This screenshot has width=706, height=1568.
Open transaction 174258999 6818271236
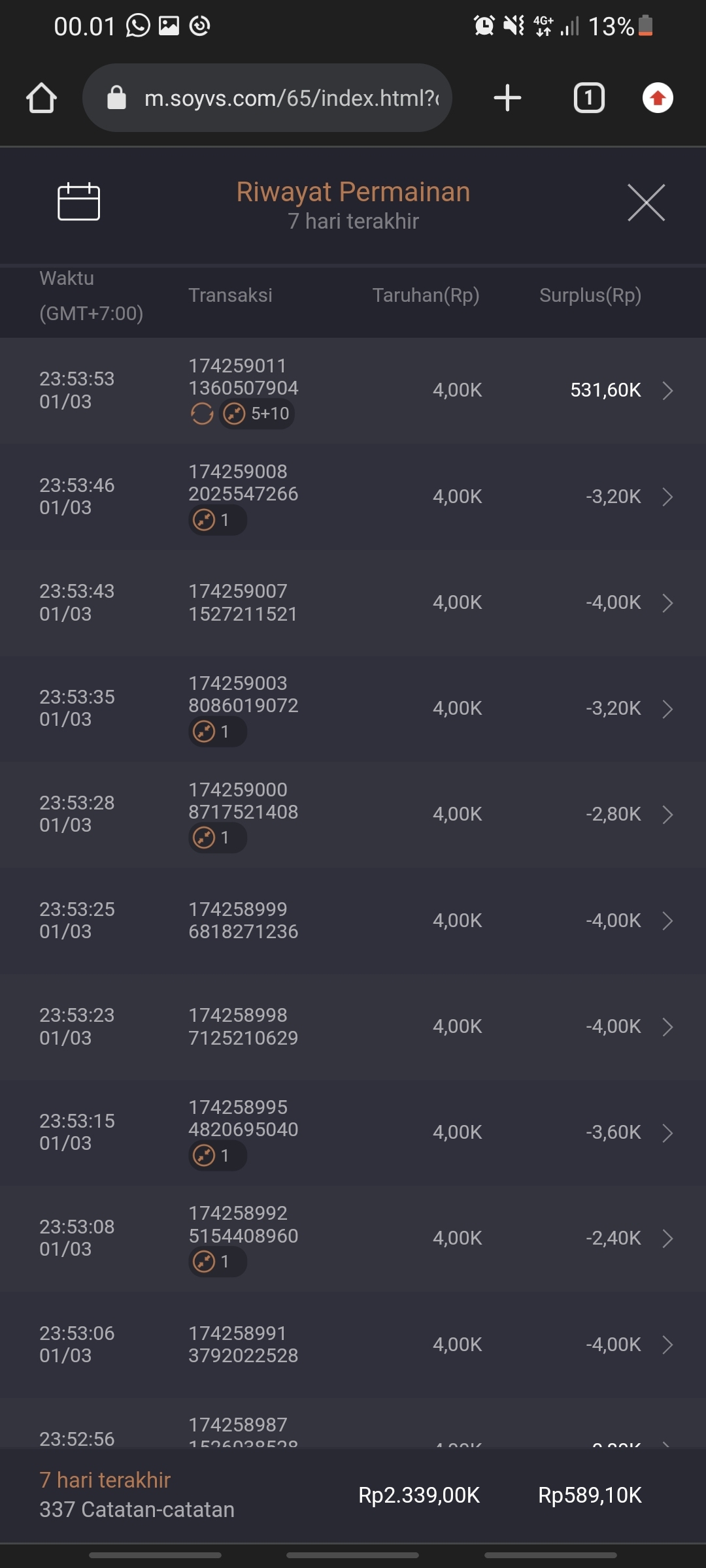pyautogui.click(x=243, y=921)
